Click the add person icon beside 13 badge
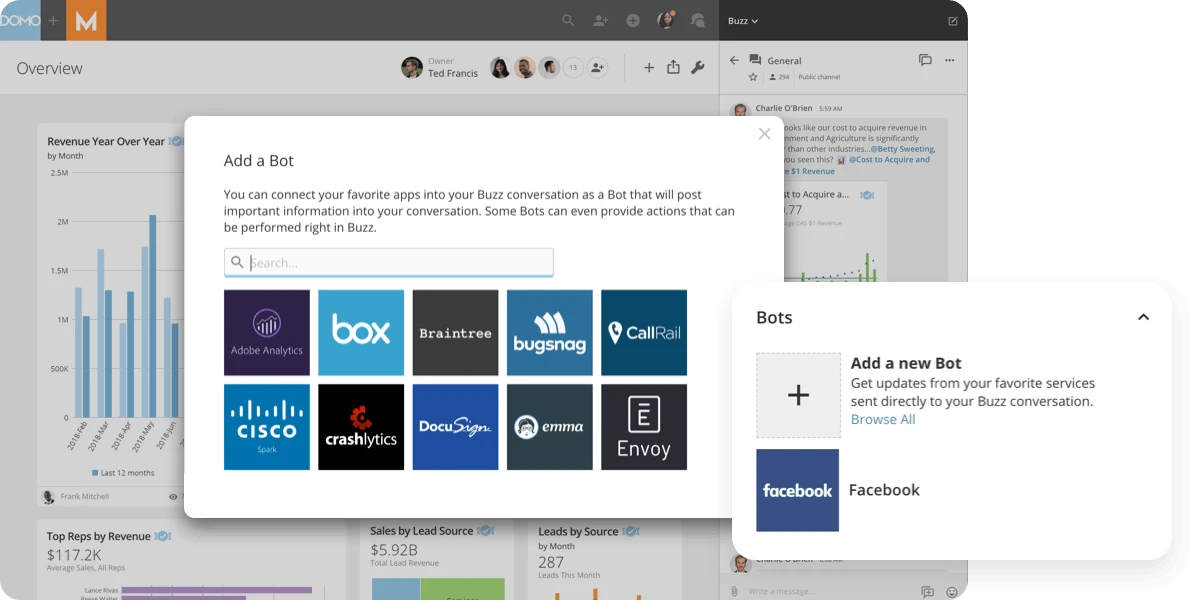Image resolution: width=1196 pixels, height=600 pixels. (x=597, y=68)
